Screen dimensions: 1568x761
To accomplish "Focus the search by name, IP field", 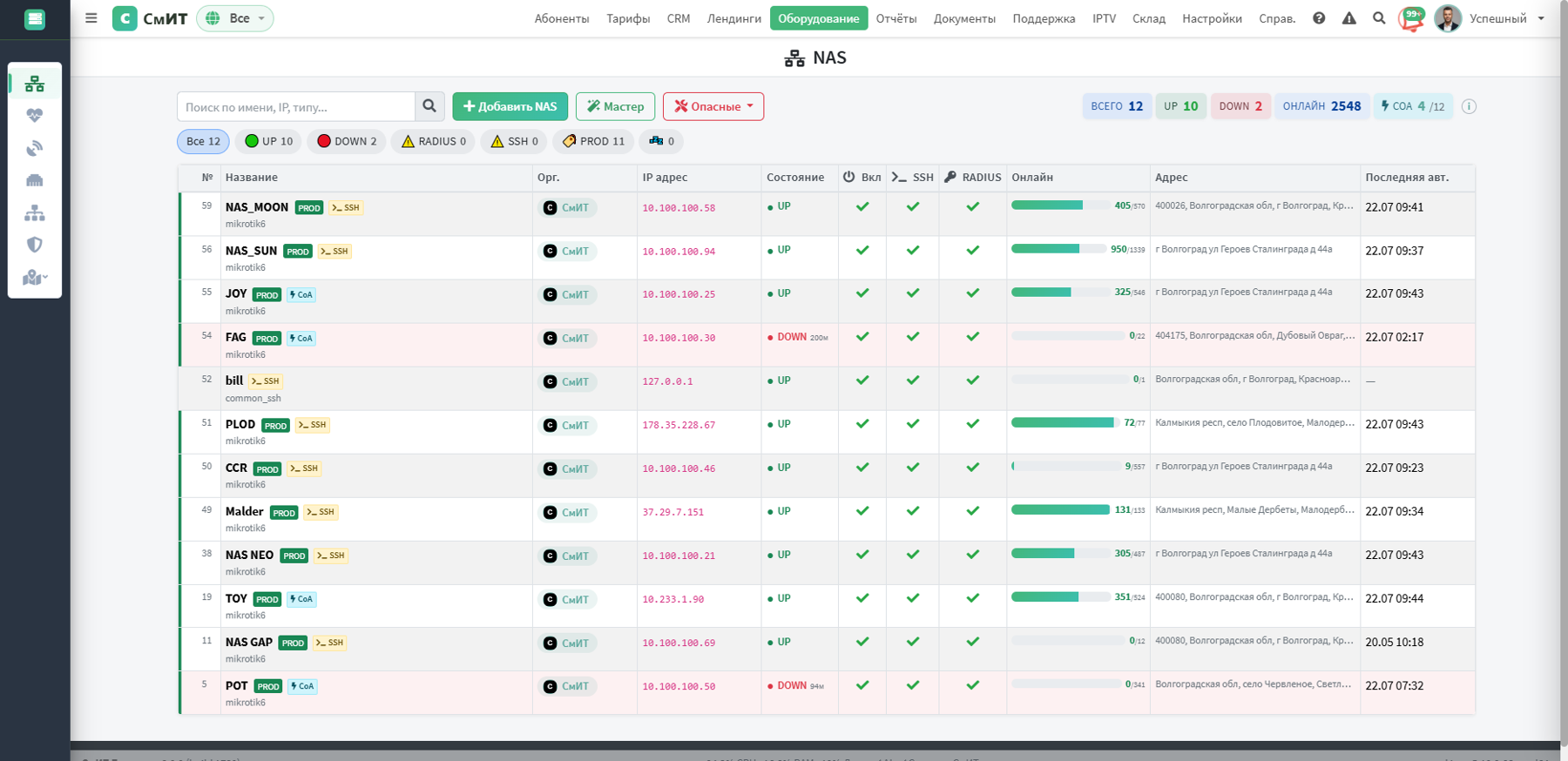I will pyautogui.click(x=296, y=106).
